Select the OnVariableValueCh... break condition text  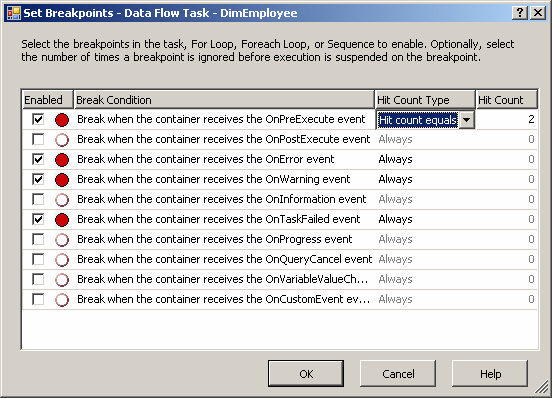[223, 280]
